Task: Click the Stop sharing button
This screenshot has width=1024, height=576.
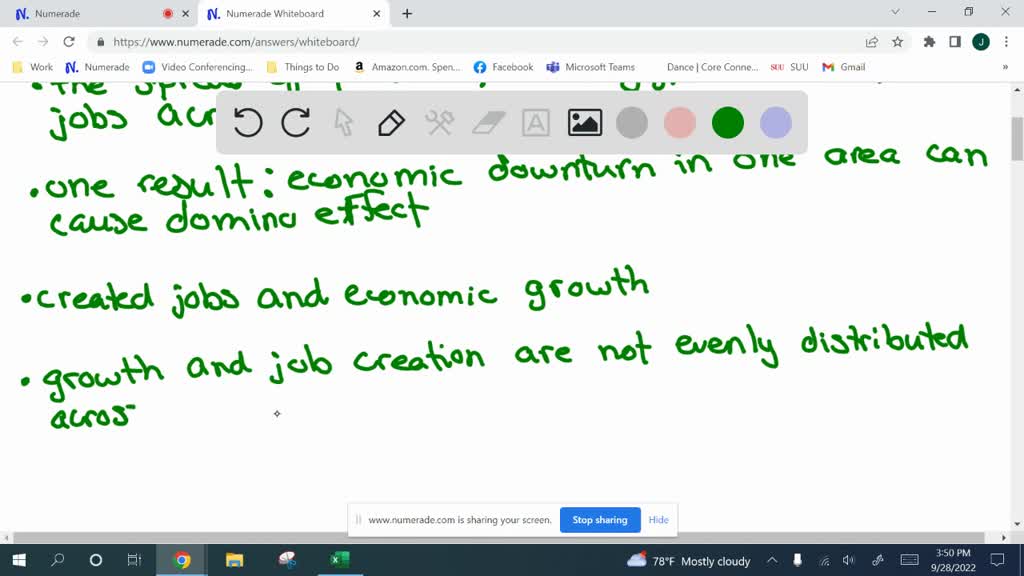Action: click(x=600, y=520)
